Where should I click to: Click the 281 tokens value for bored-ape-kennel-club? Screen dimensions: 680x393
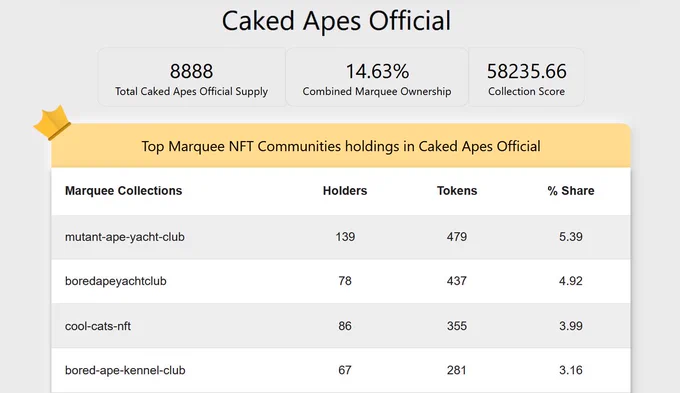pyautogui.click(x=457, y=370)
